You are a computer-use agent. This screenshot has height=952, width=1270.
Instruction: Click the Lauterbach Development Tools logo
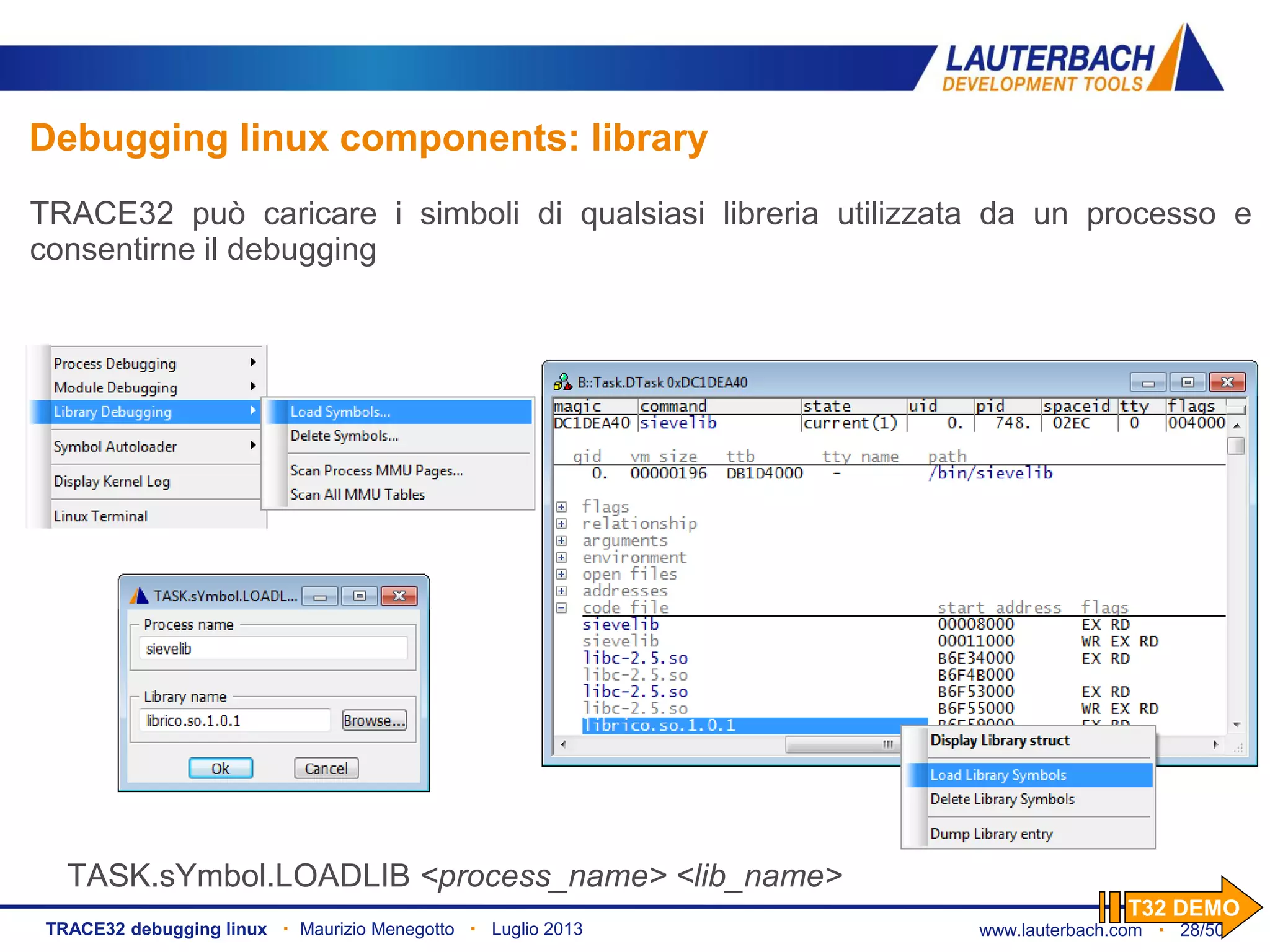click(x=1082, y=59)
